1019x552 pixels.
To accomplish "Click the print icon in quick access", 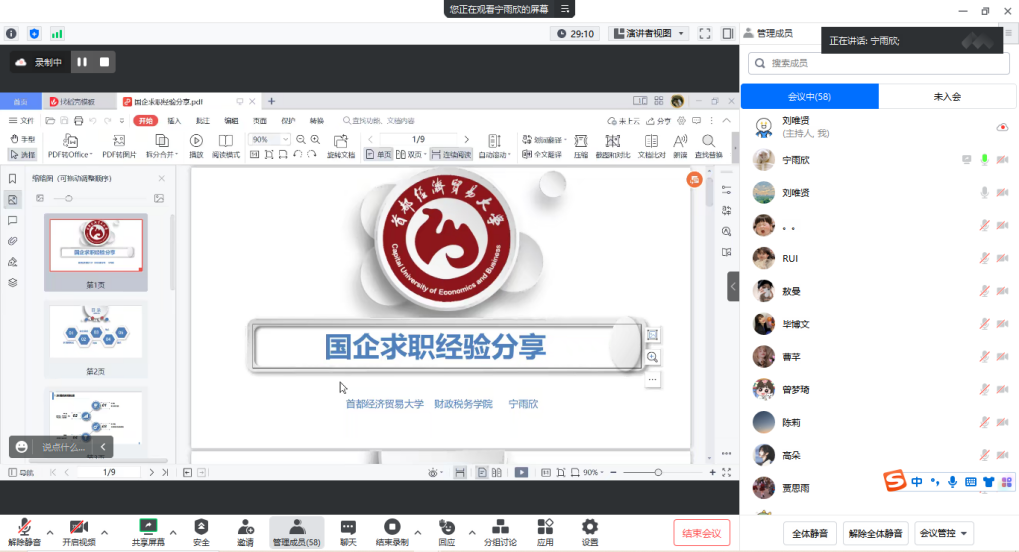I will 79,120.
